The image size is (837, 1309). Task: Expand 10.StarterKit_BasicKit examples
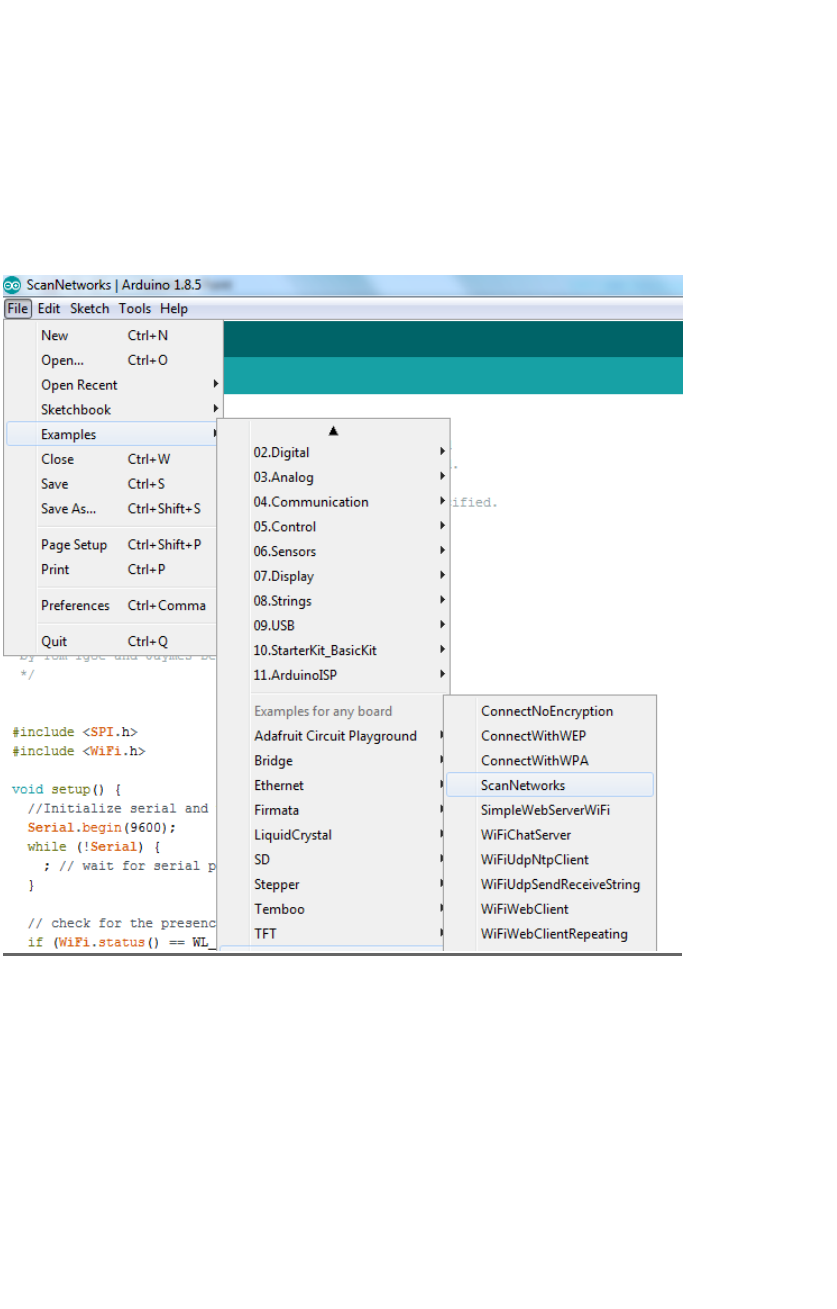click(334, 651)
